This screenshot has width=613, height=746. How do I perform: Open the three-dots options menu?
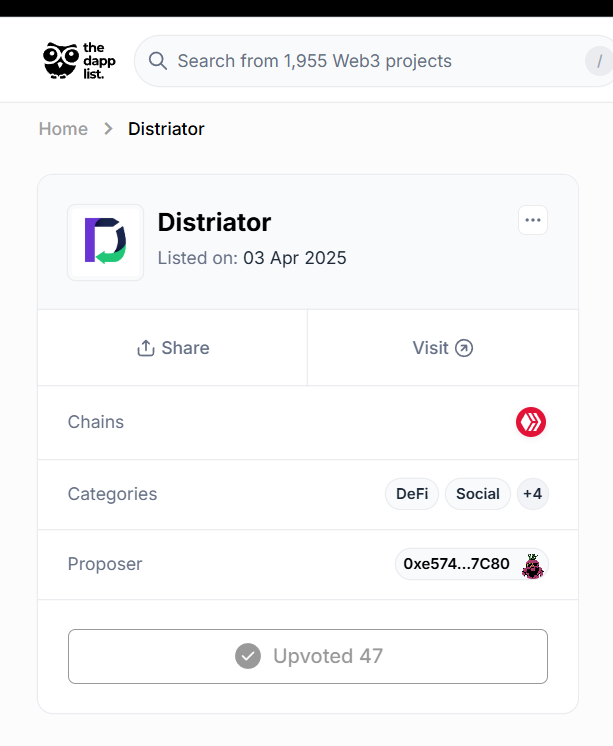click(x=533, y=220)
